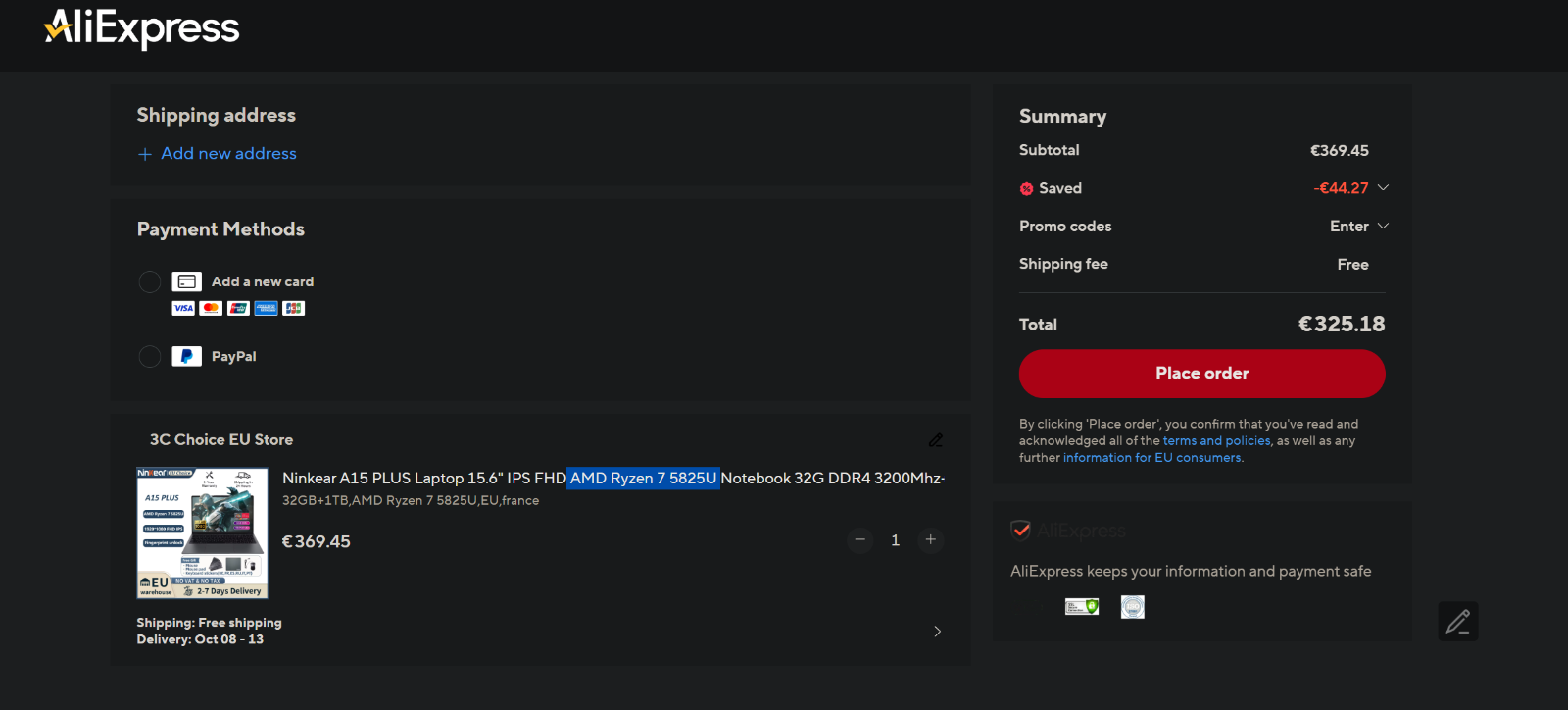
Task: Click the Visa card logo
Action: tap(183, 308)
